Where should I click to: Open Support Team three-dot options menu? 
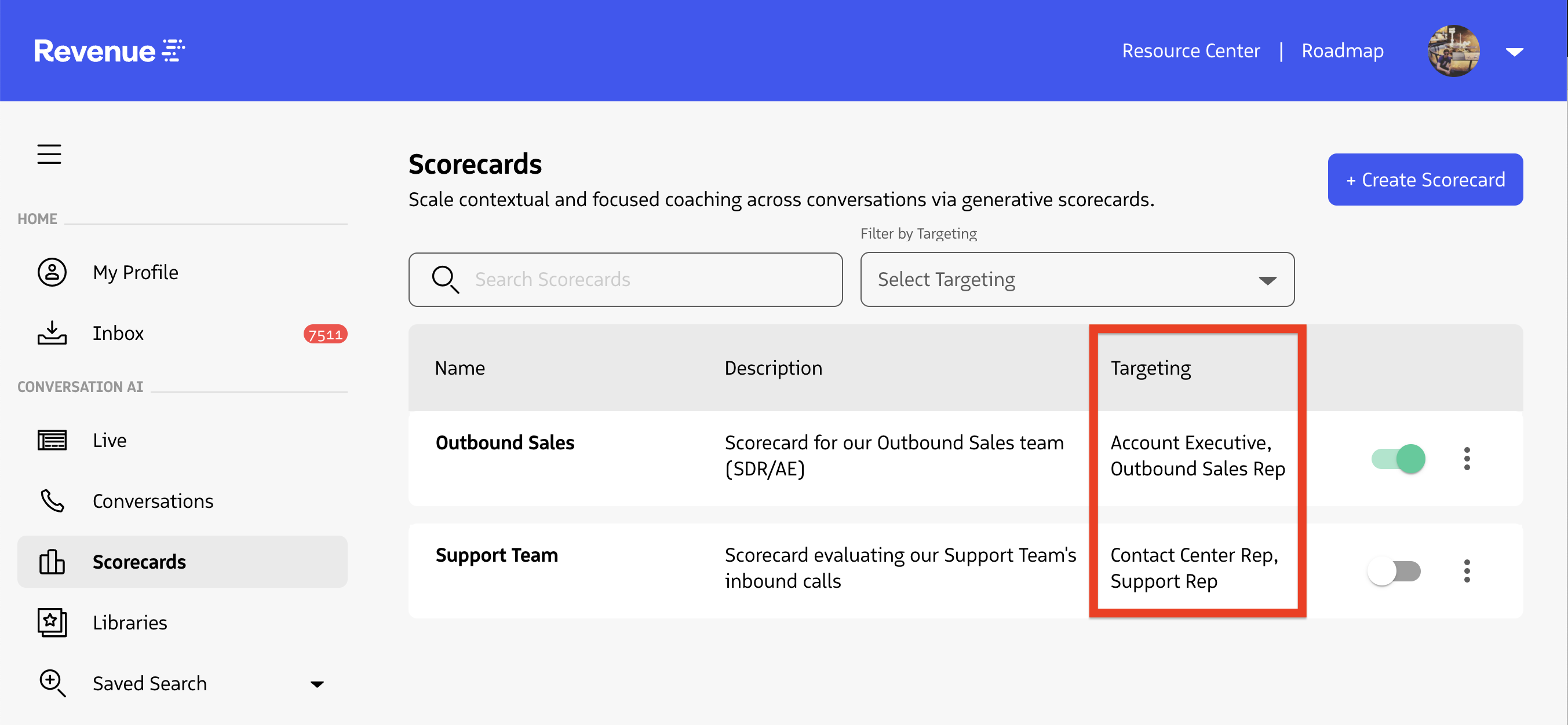point(1467,571)
